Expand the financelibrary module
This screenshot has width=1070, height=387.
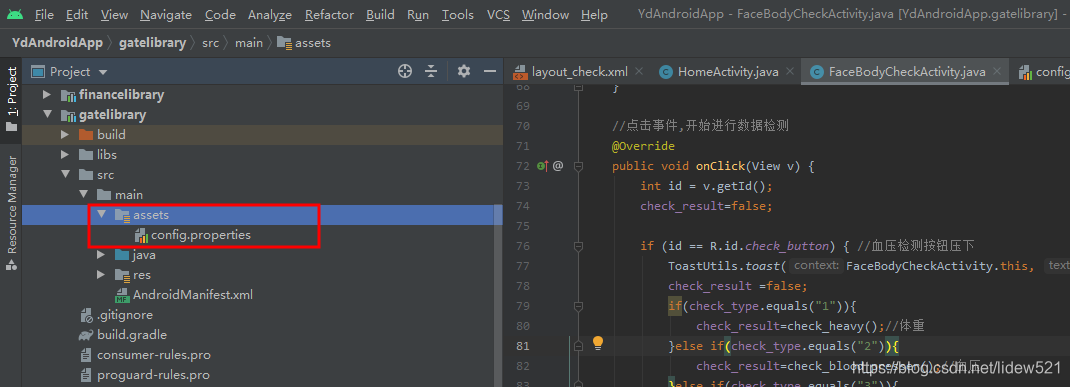(x=47, y=95)
